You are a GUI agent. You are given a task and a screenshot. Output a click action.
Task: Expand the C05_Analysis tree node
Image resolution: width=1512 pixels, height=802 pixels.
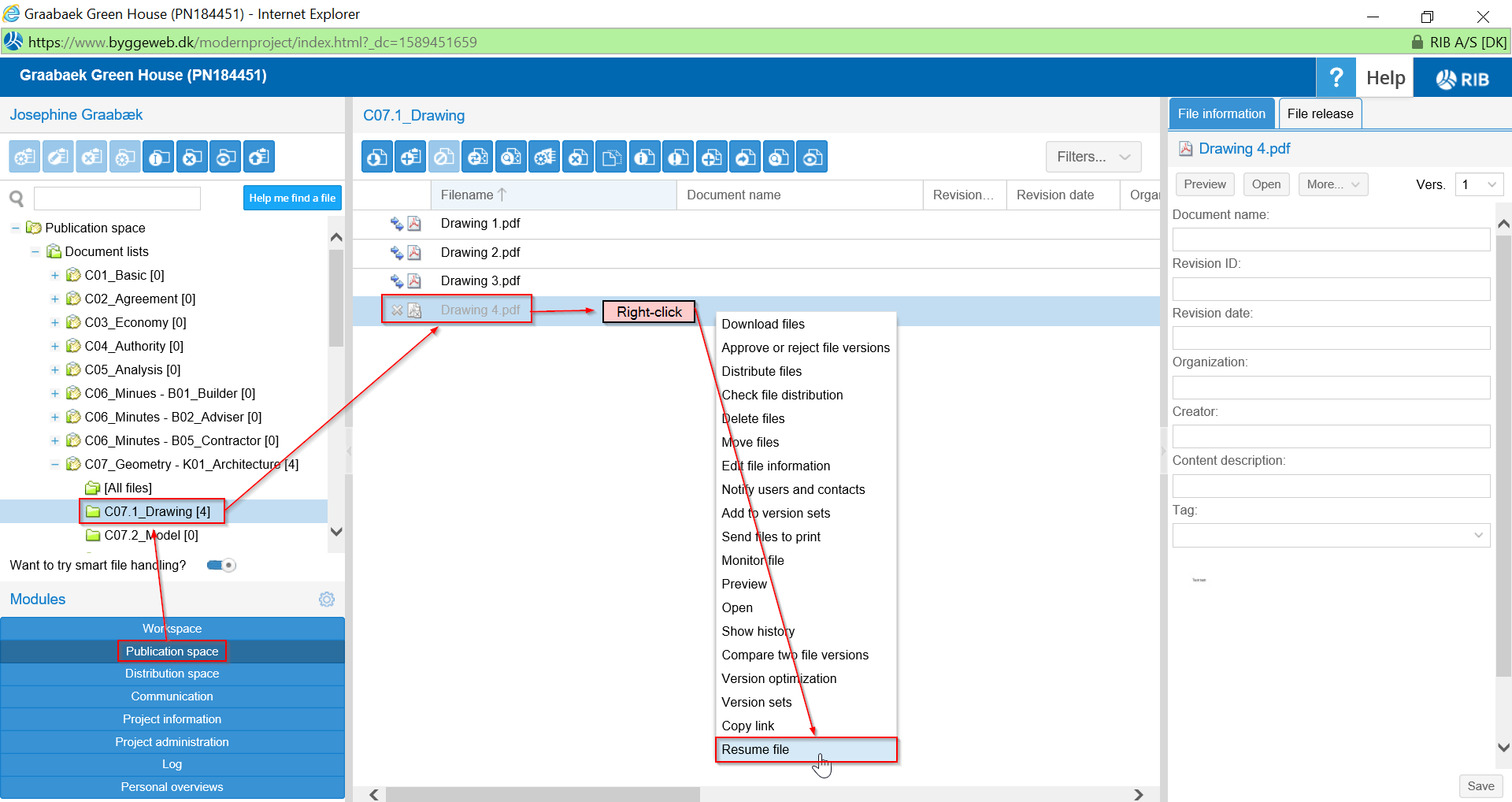click(54, 369)
